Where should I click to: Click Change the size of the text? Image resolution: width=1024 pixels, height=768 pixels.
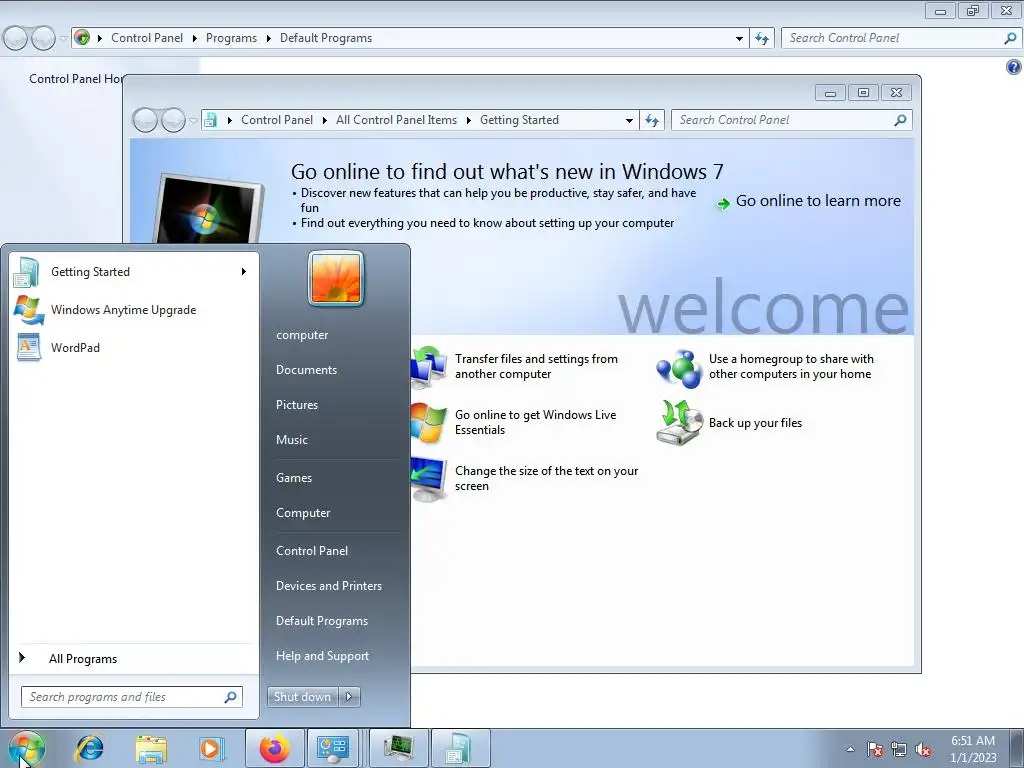click(x=547, y=478)
